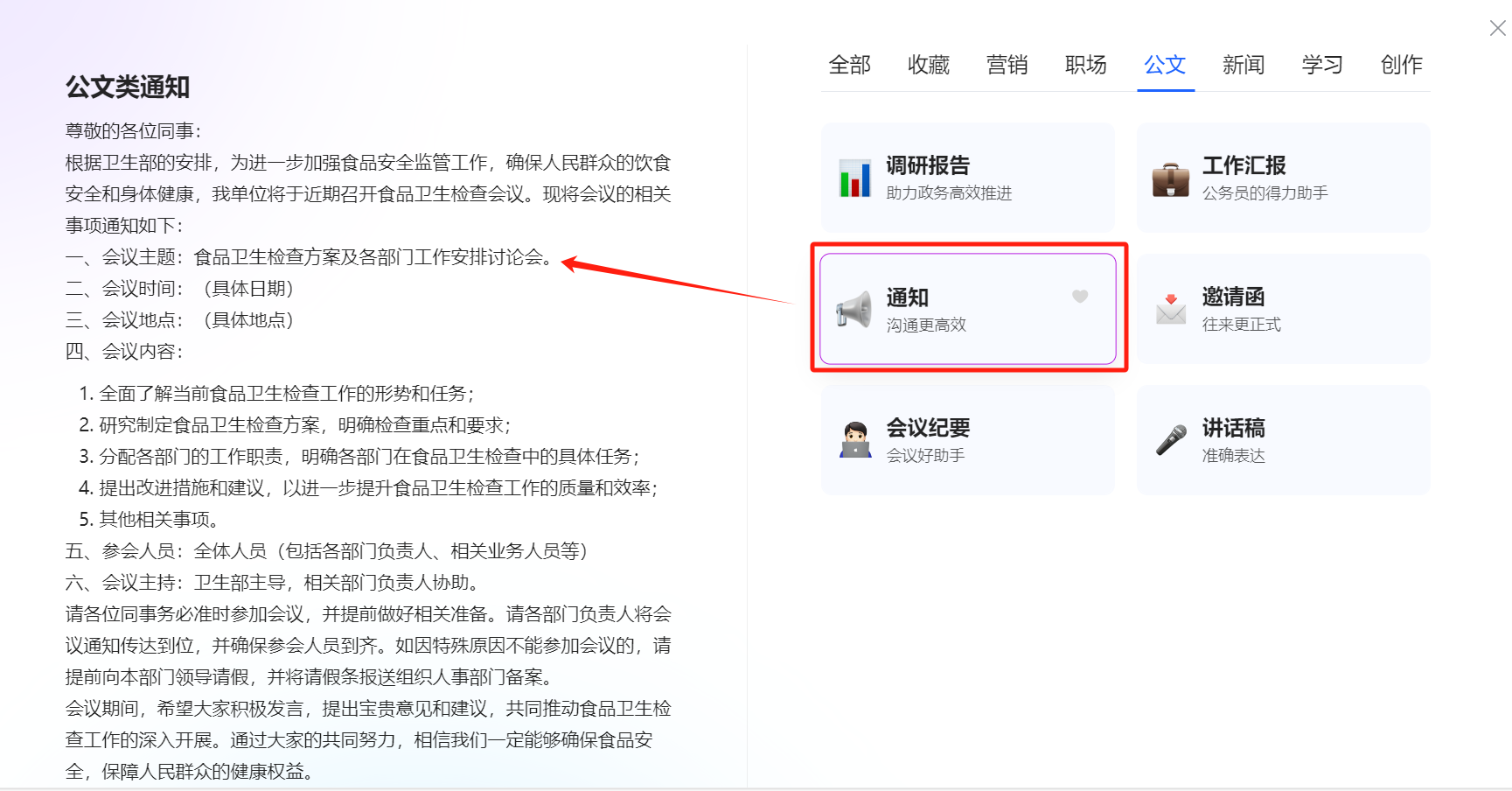Open the 学习 category tab
Viewport: 1512px width, 791px height.
point(1322,65)
